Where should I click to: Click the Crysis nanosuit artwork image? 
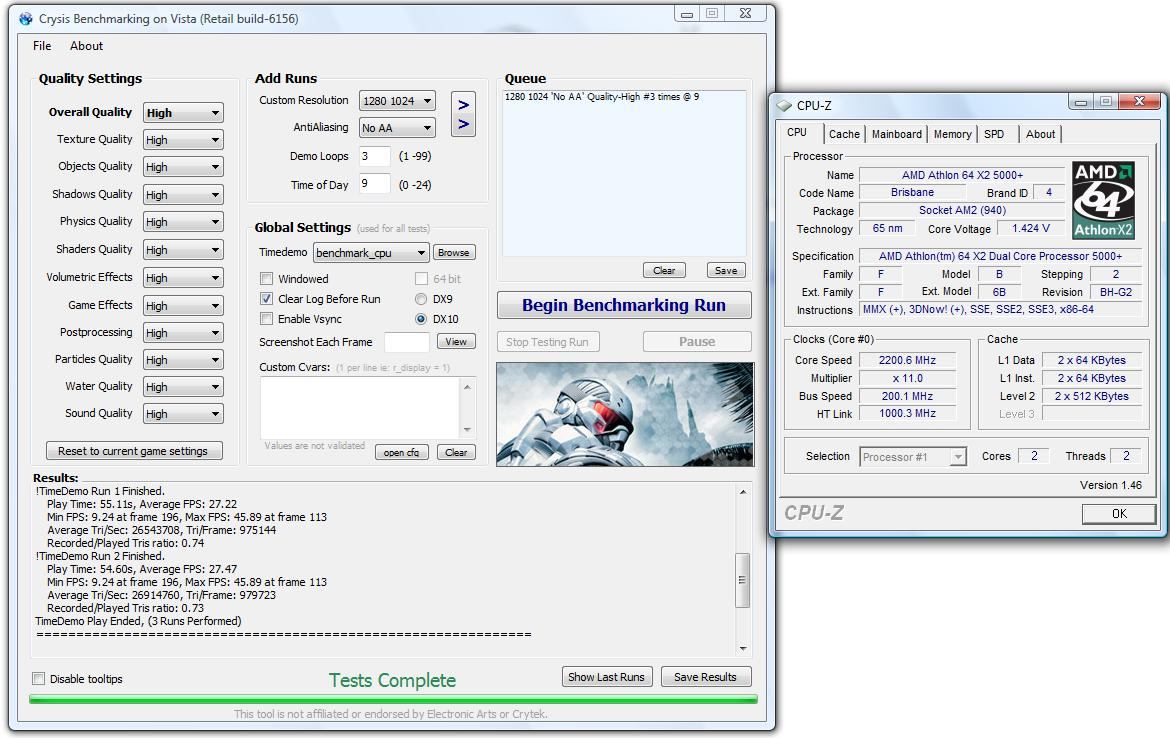click(625, 414)
